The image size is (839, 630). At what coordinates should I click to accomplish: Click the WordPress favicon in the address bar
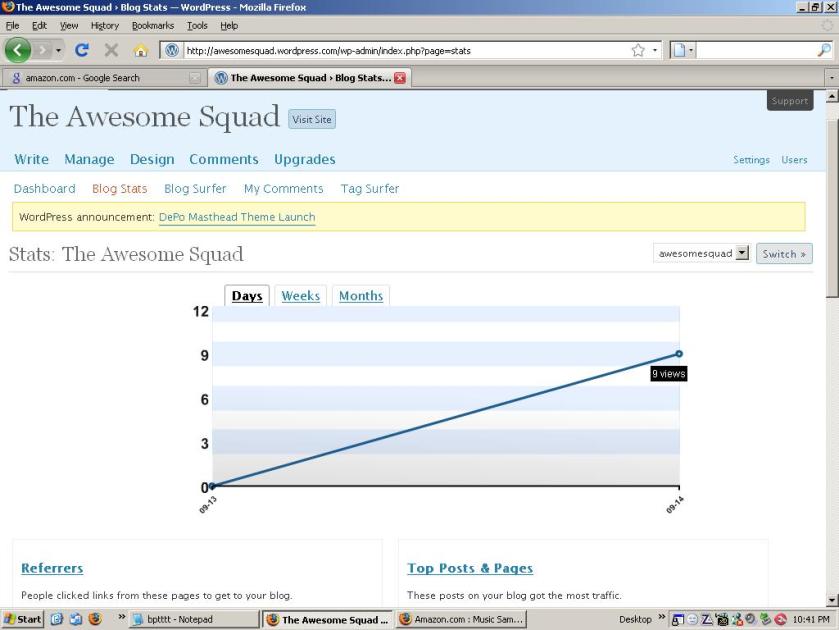coord(171,50)
